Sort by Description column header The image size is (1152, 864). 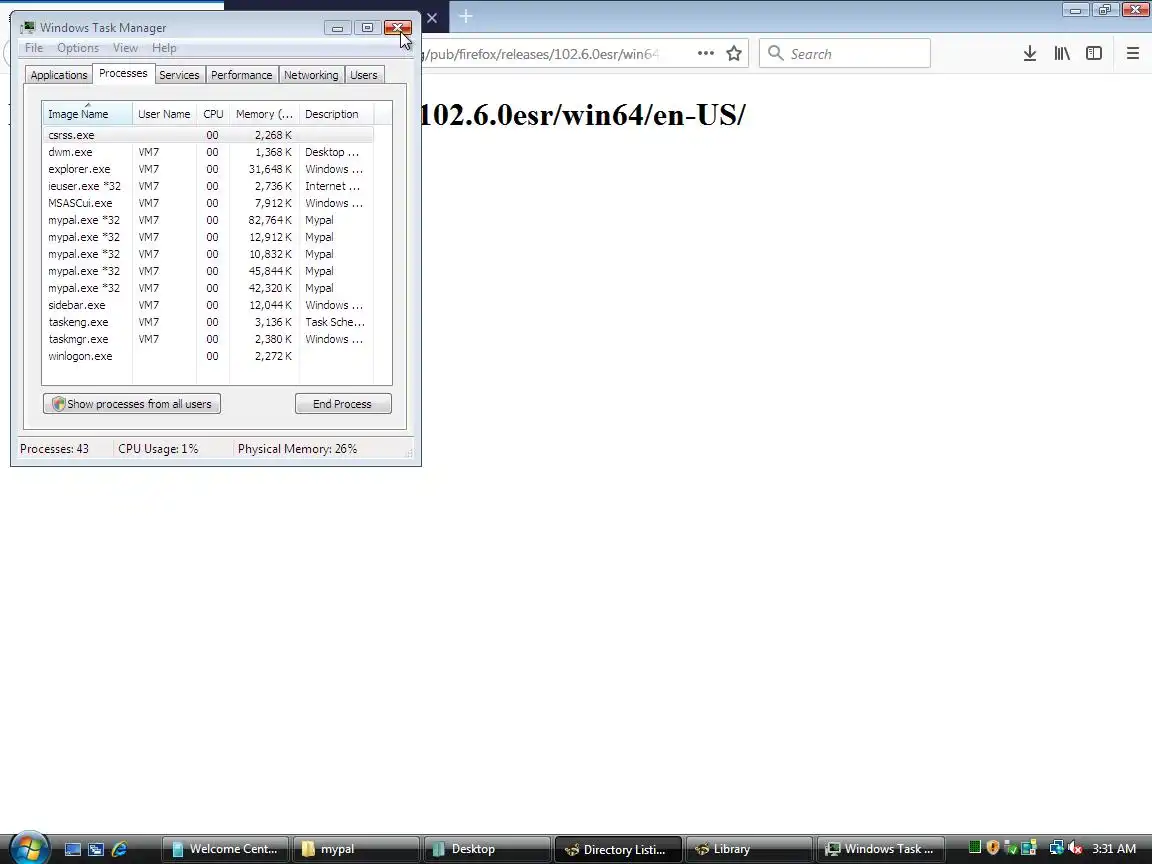click(336, 114)
